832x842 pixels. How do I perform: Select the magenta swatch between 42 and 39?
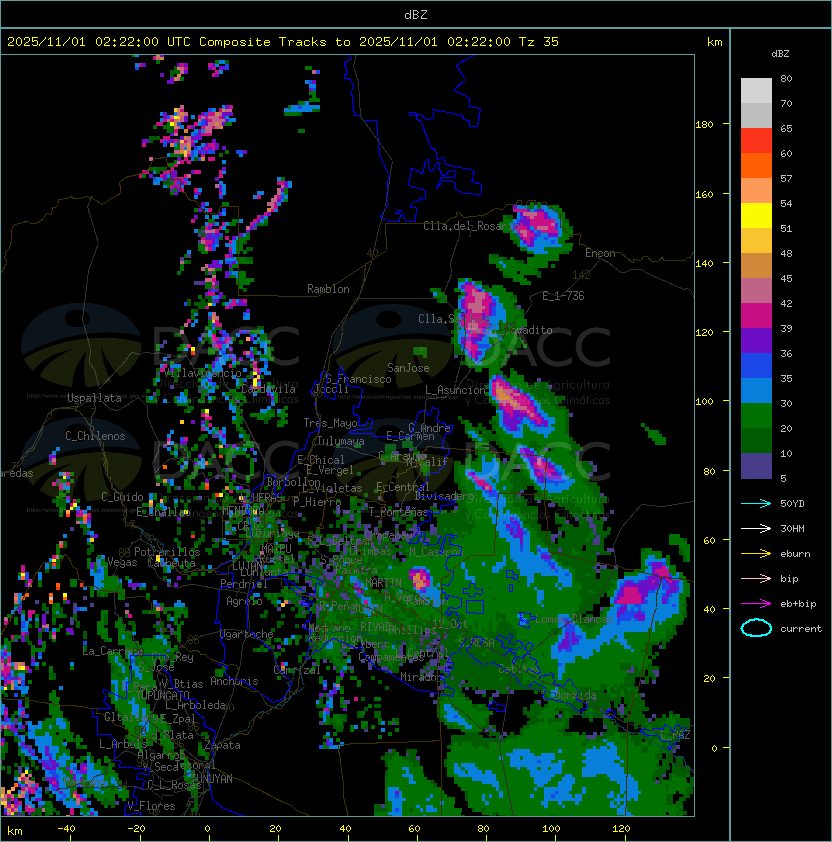756,316
